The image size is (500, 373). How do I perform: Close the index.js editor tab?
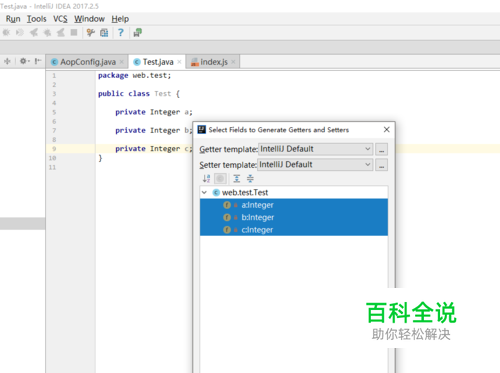coord(233,62)
